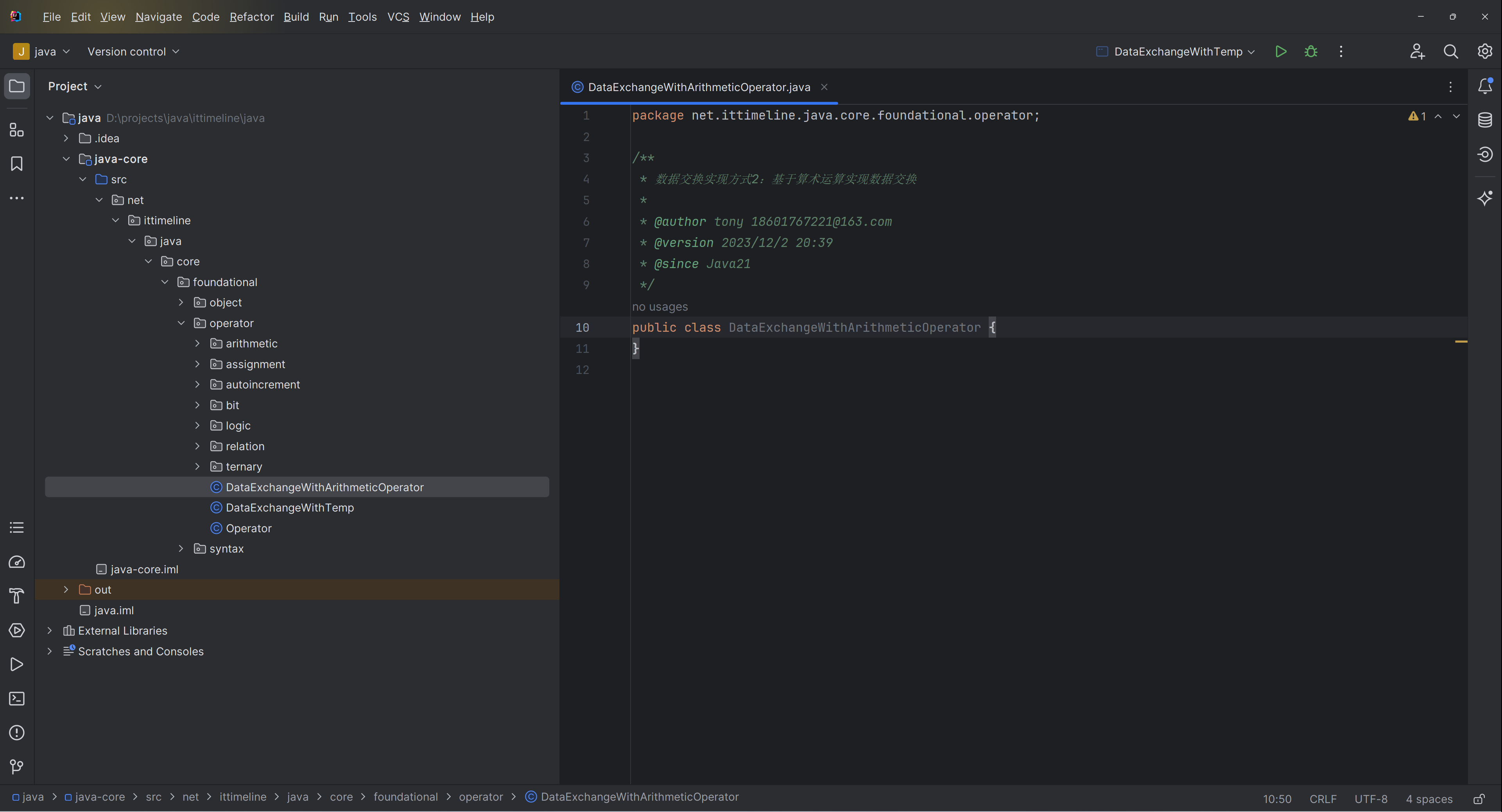Open the AI Assistant sparkle icon
Viewport: 1502px width, 812px height.
(1485, 198)
